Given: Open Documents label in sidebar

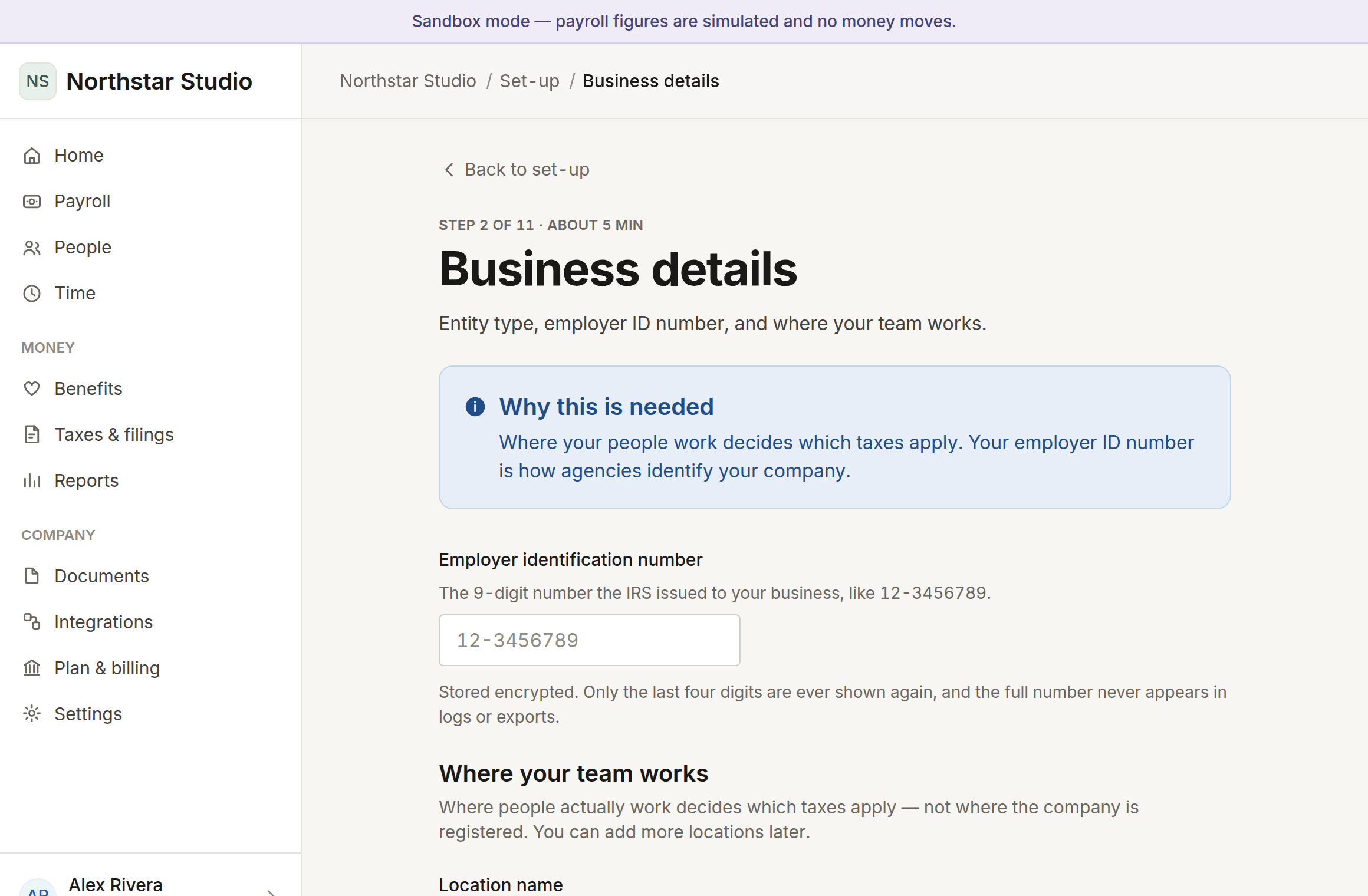Looking at the screenshot, I should point(101,577).
